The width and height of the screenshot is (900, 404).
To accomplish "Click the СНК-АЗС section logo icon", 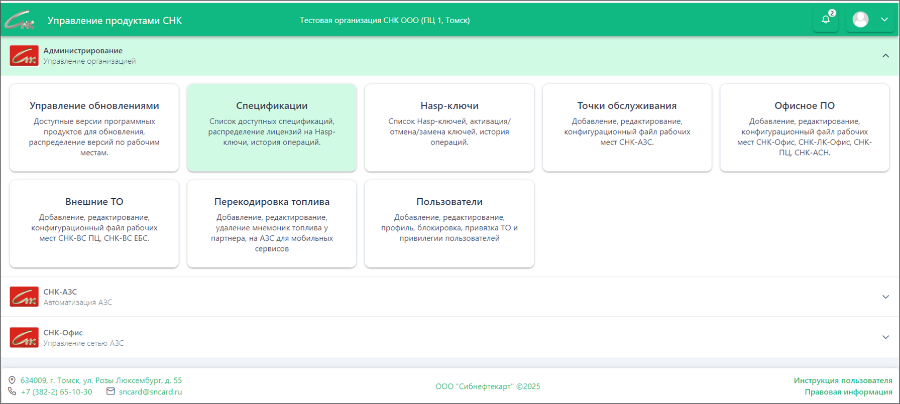I will 23,296.
